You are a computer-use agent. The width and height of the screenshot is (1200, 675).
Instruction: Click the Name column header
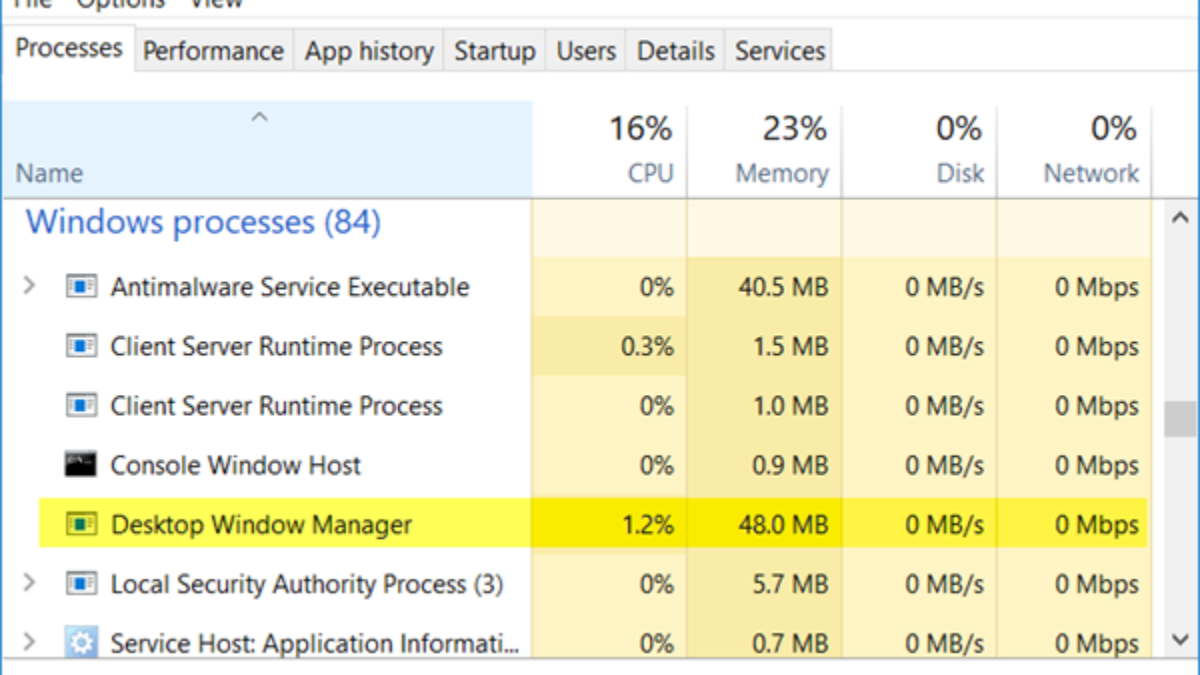tap(49, 172)
